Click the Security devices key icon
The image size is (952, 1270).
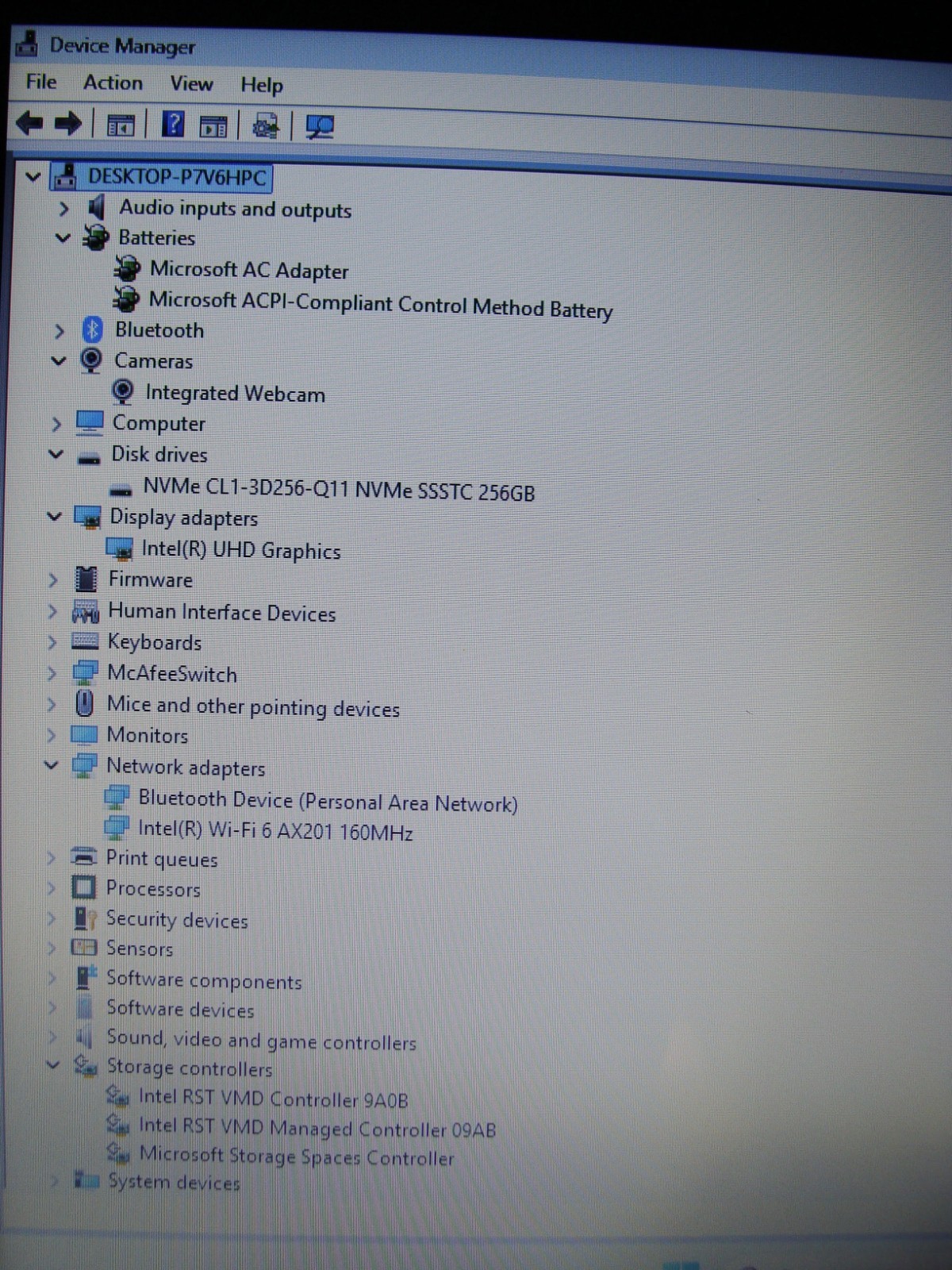(x=84, y=918)
